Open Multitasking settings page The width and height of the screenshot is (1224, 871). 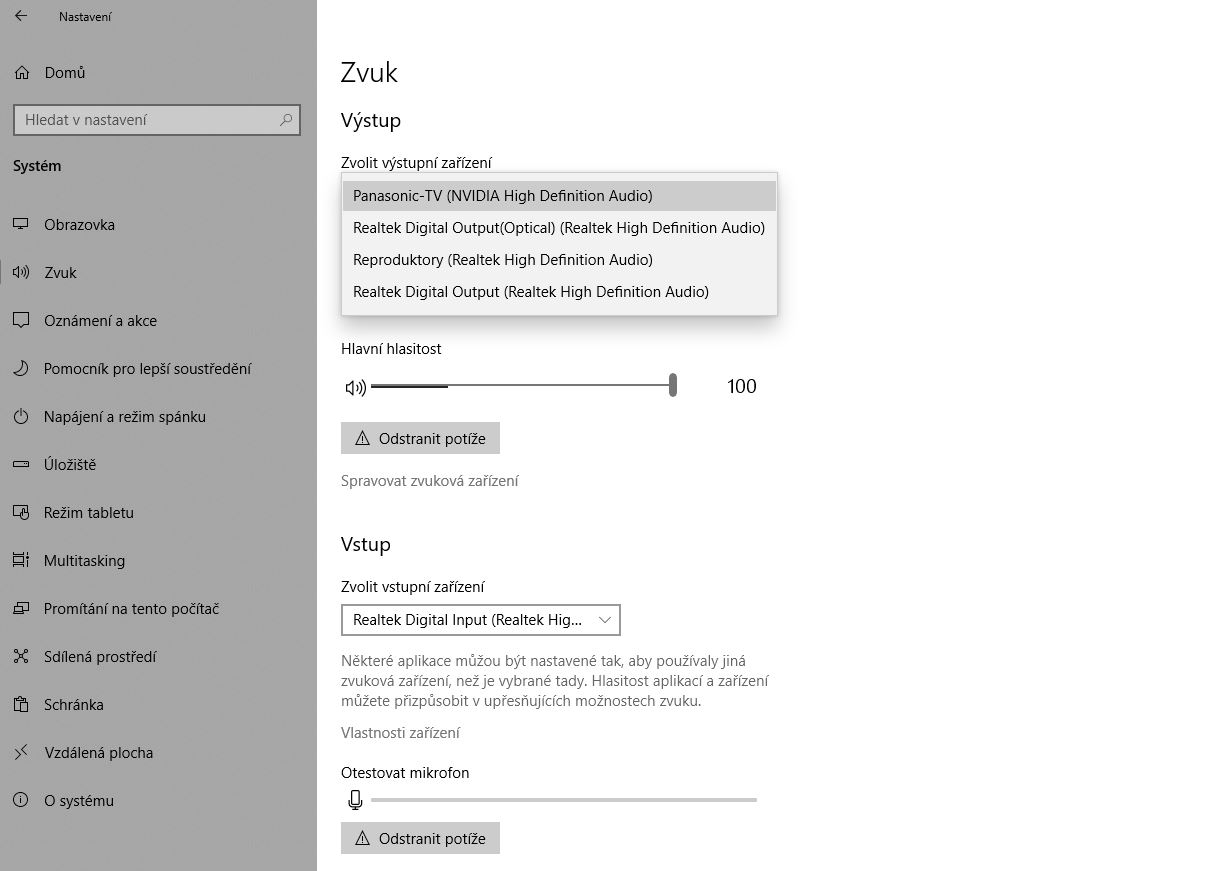pyautogui.click(x=84, y=561)
